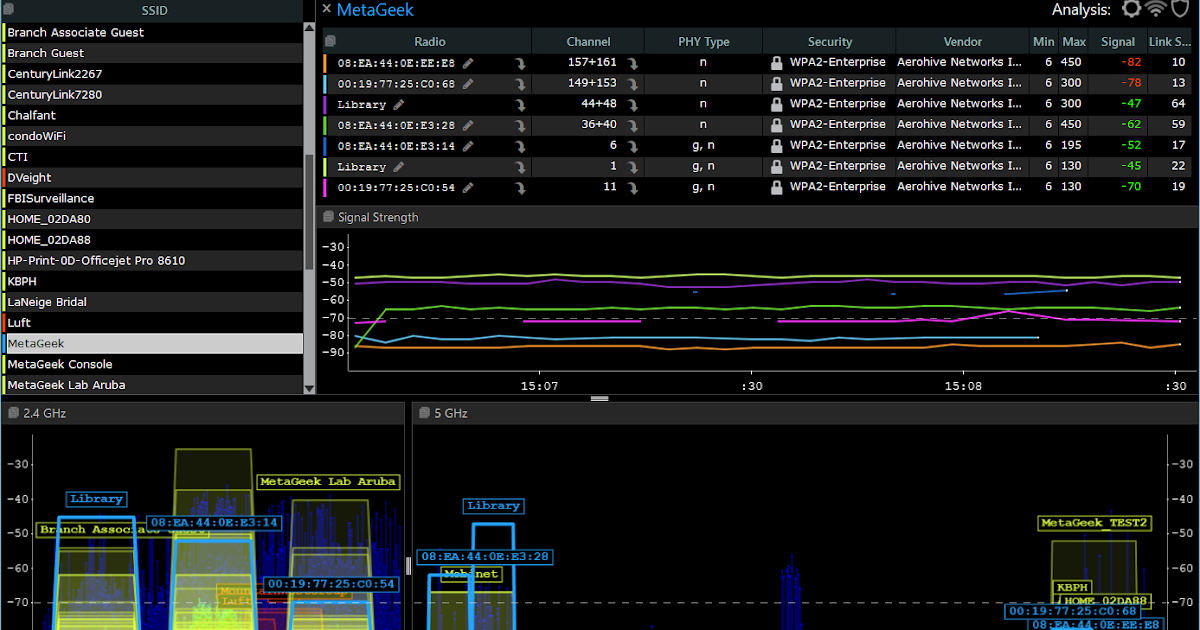Sort by the Security column header
The height and width of the screenshot is (630, 1200).
pyautogui.click(x=830, y=42)
